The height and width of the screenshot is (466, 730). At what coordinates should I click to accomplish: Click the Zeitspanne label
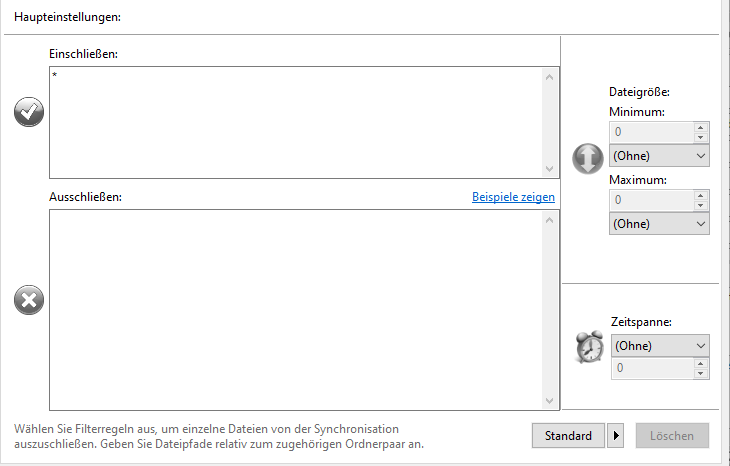coord(641,322)
